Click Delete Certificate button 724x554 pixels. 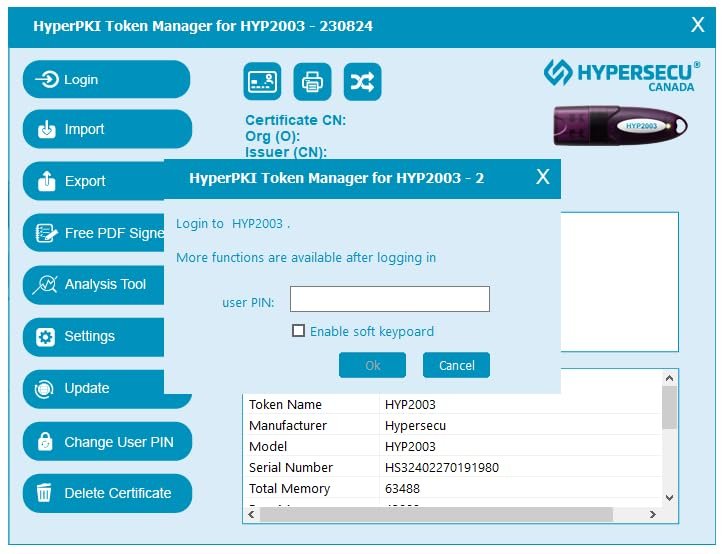click(105, 493)
